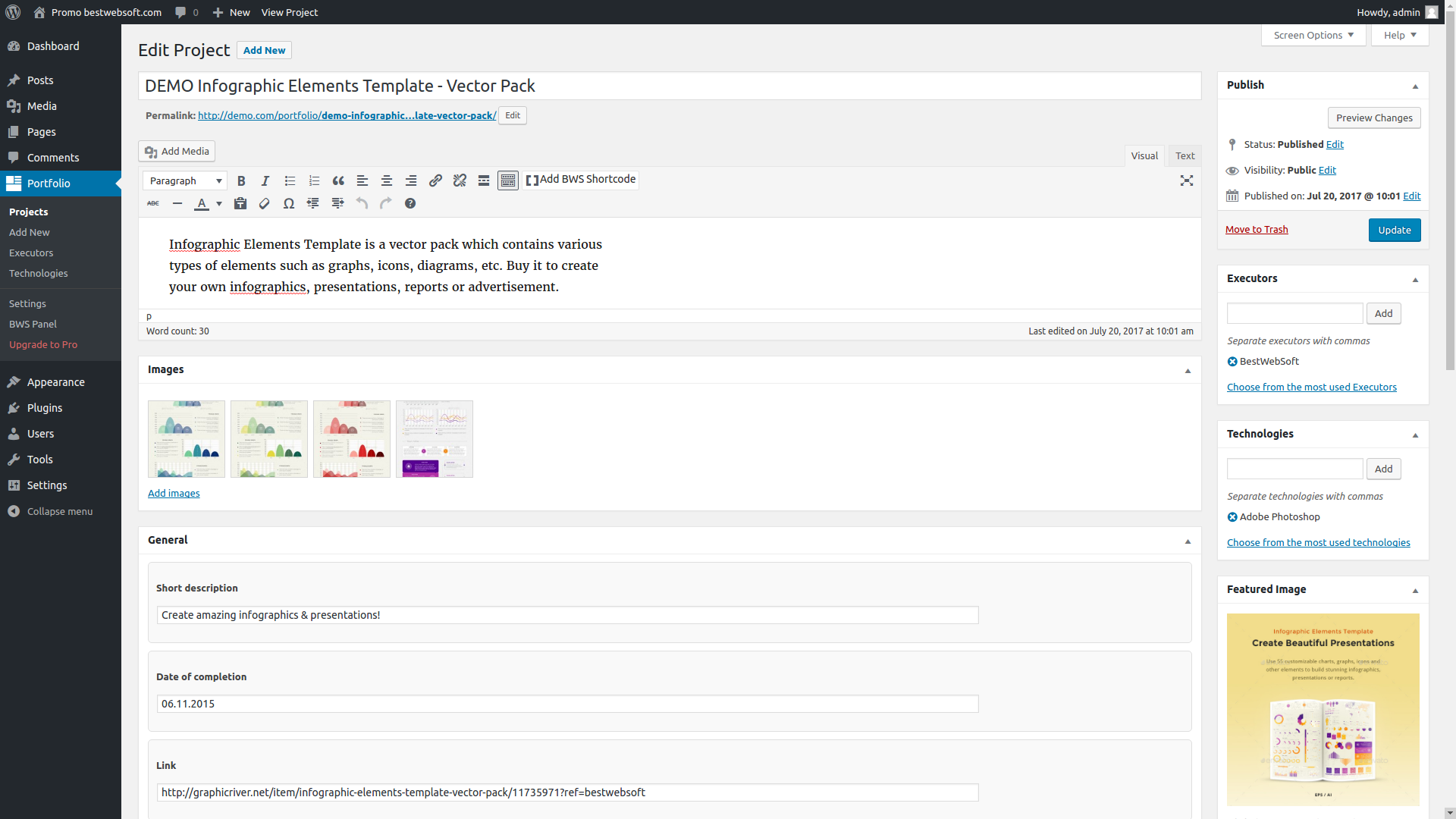Paste as text icon

240,203
